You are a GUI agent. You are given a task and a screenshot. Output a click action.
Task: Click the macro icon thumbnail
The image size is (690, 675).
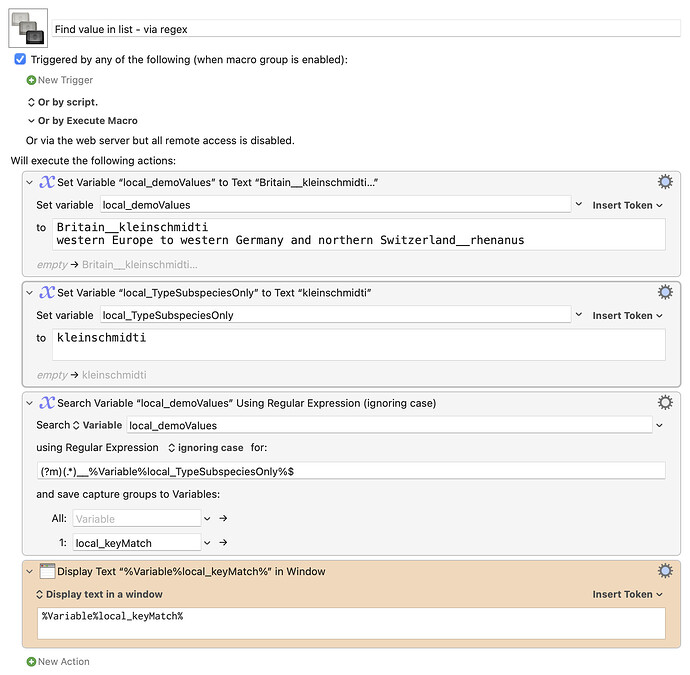pos(28,28)
